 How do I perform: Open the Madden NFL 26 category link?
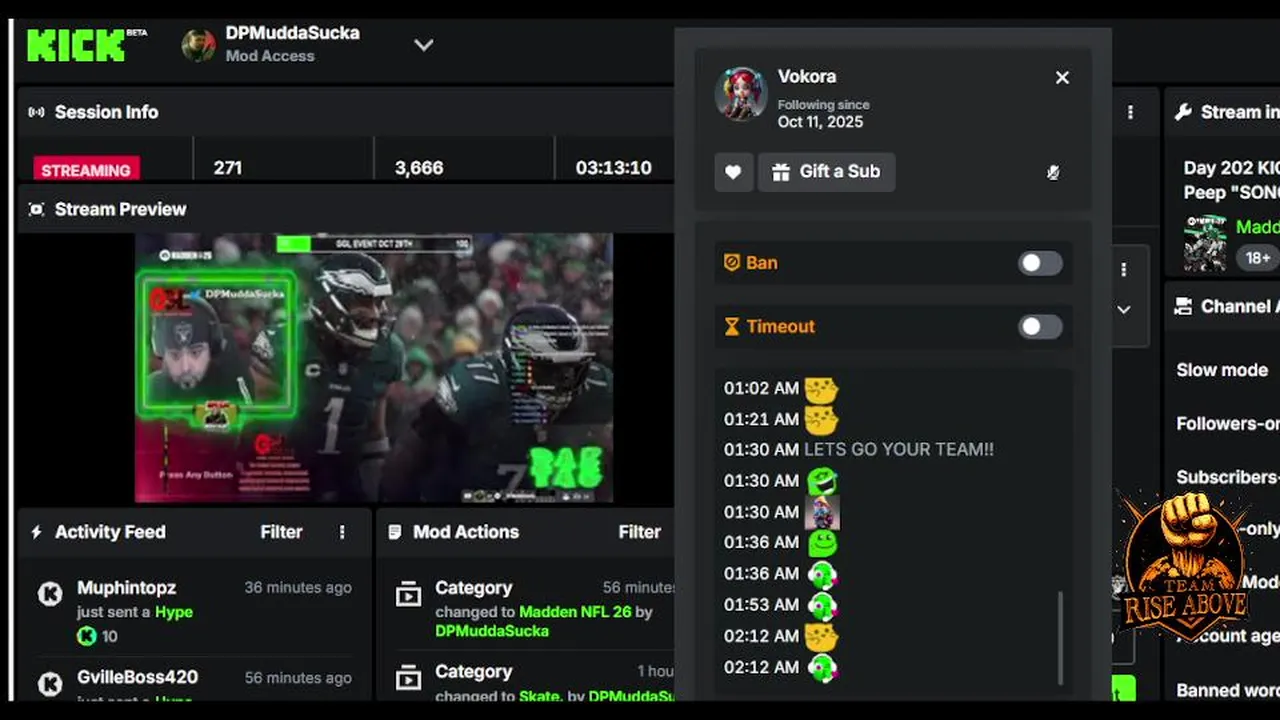click(575, 611)
